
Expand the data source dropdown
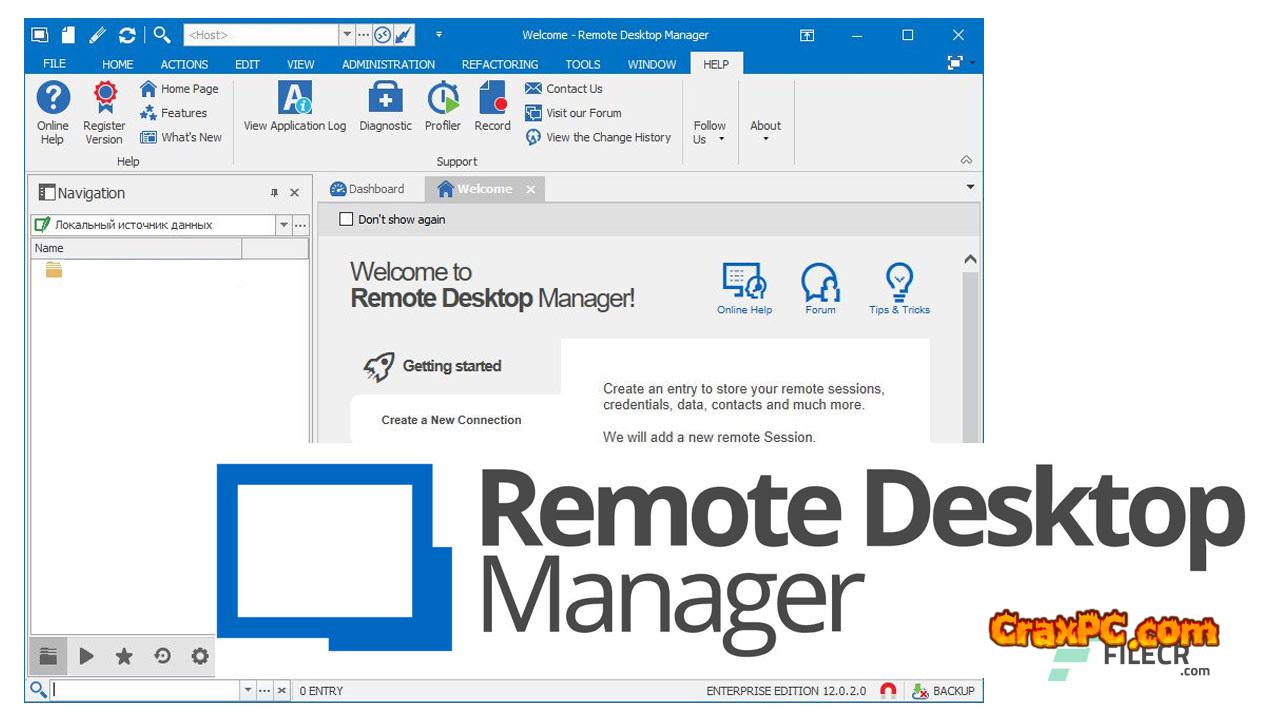(283, 225)
